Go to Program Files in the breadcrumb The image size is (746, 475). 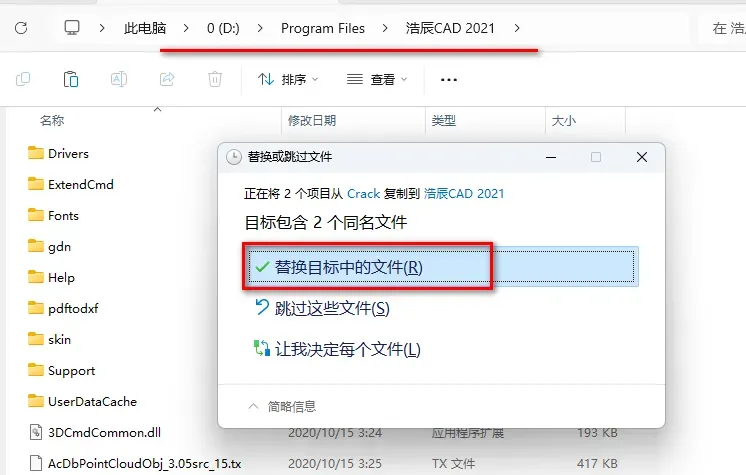[323, 29]
